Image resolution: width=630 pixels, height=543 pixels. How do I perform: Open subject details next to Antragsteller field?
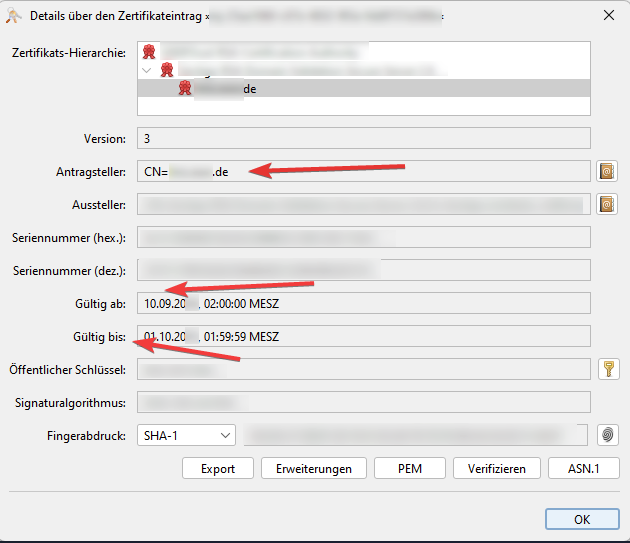pos(606,171)
